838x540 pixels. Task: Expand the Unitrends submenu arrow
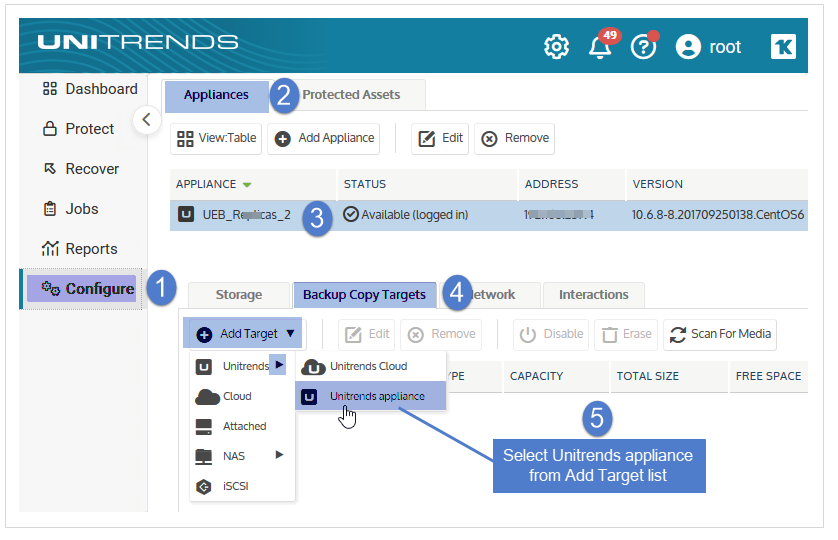pos(278,365)
